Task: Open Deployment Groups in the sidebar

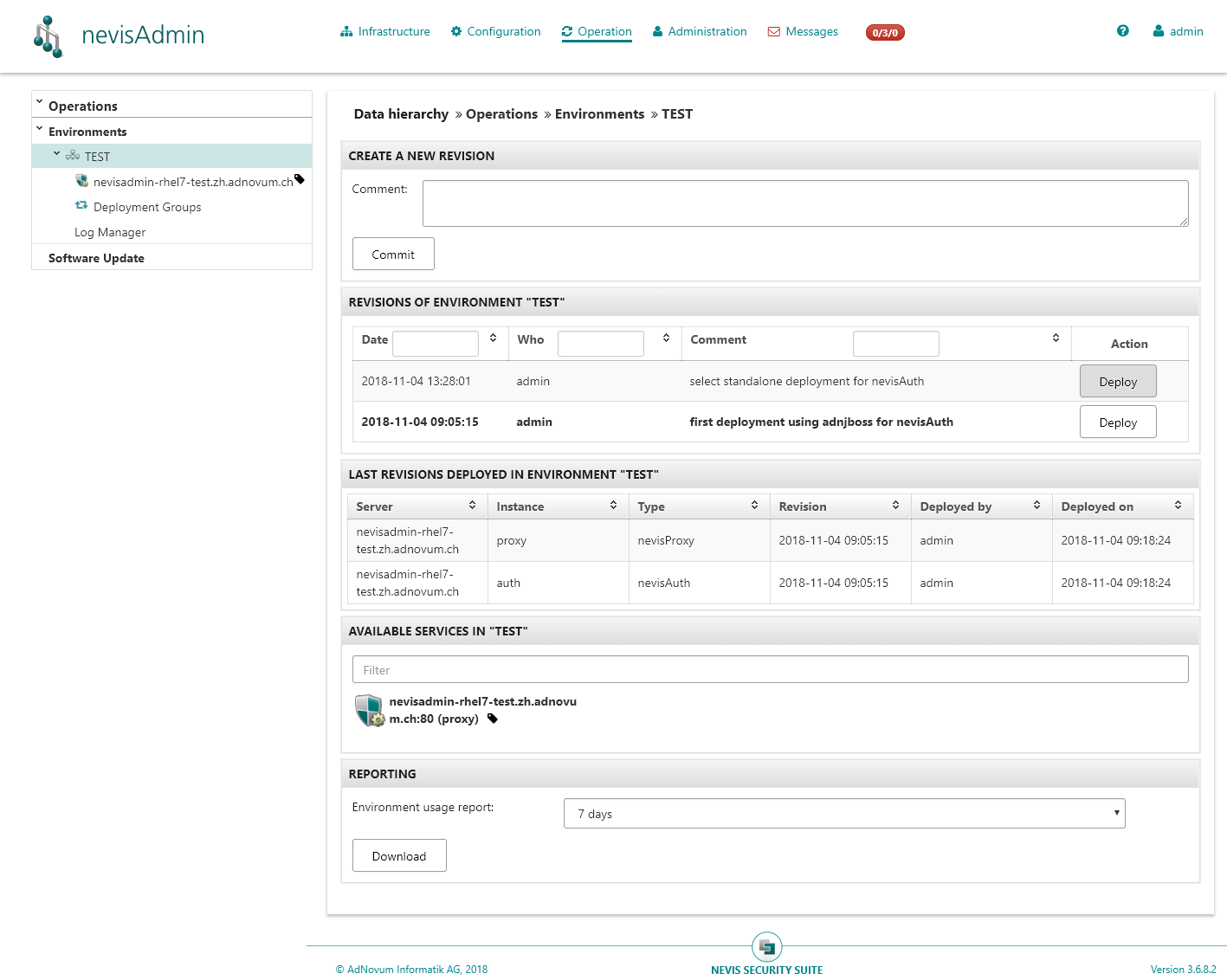Action: 147,207
